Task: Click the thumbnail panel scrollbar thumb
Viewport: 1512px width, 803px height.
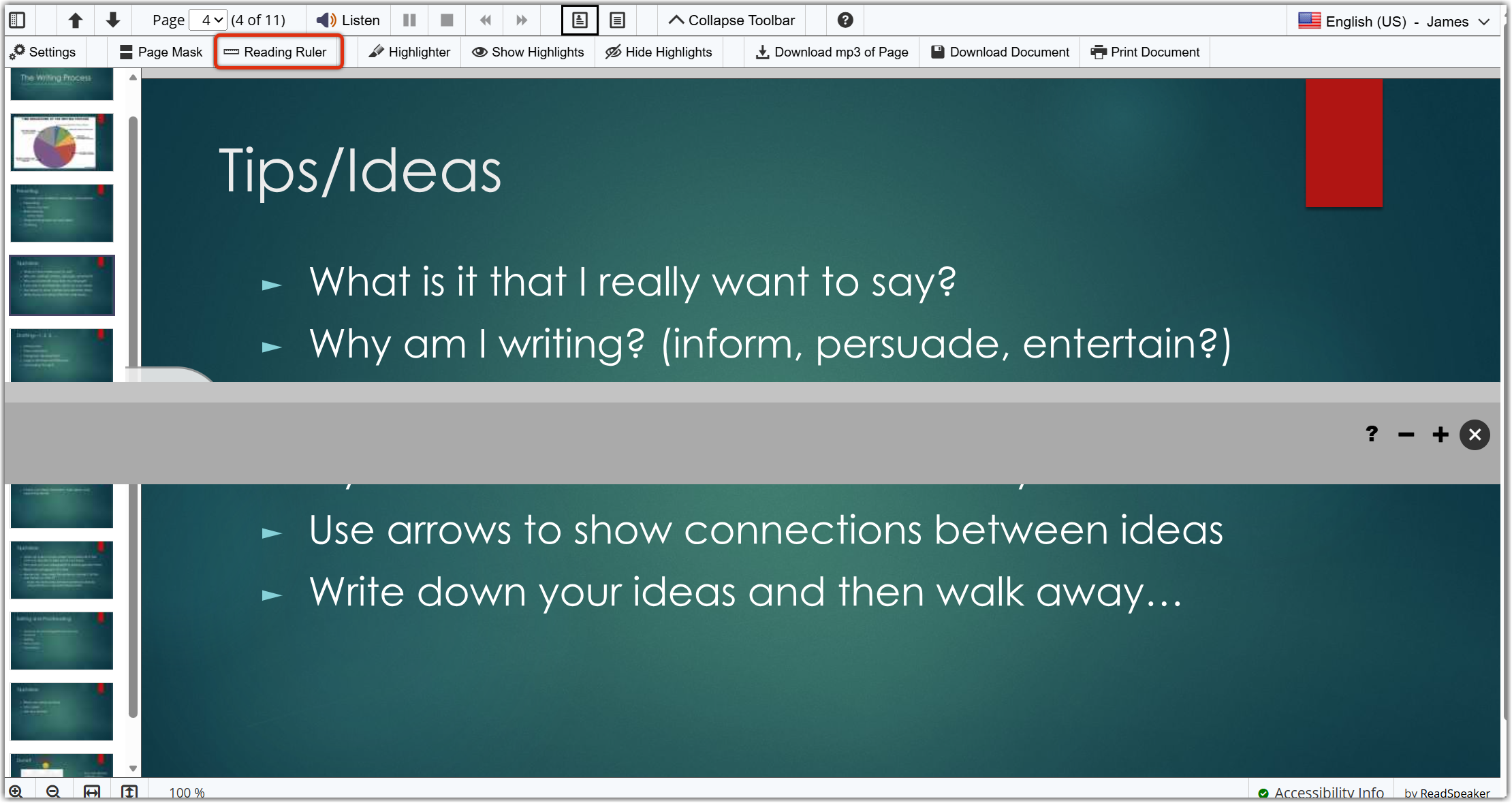Action: click(x=133, y=416)
